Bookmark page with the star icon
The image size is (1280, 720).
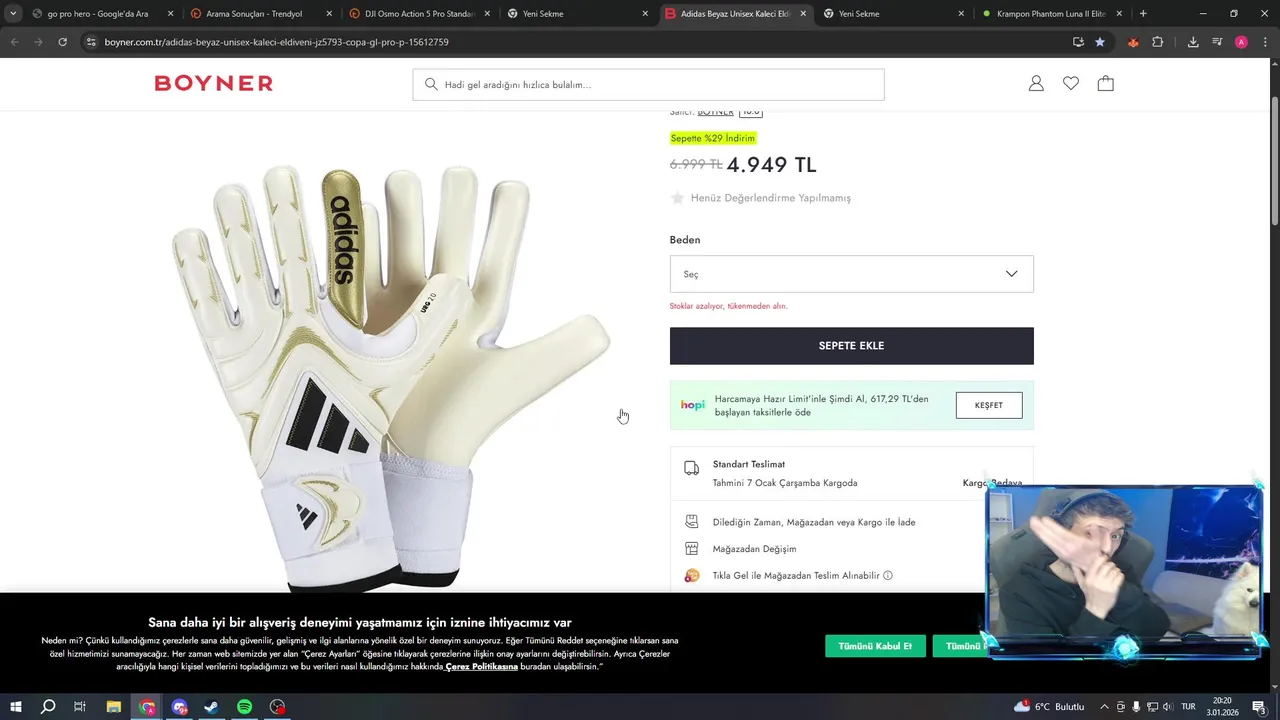point(1100,42)
